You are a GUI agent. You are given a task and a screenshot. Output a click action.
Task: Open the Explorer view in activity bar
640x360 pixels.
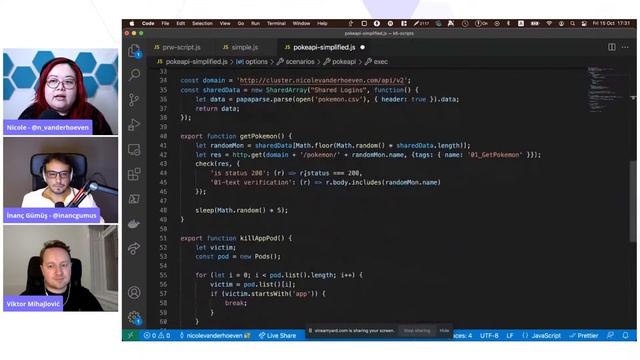point(134,51)
